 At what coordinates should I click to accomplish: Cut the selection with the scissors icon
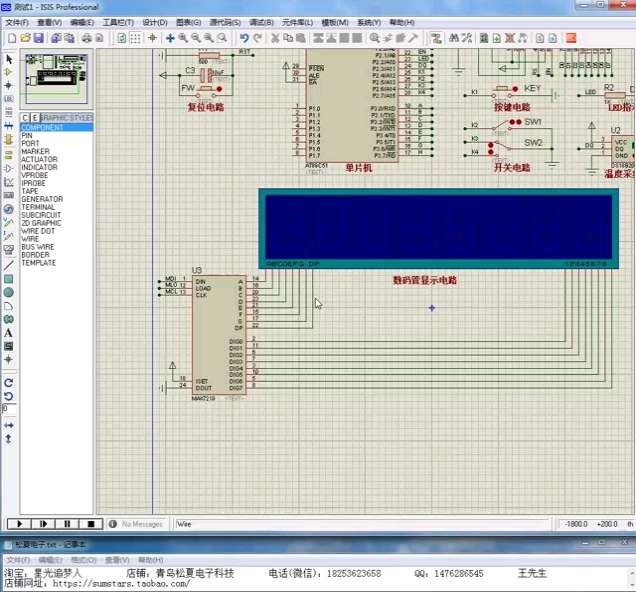[275, 38]
